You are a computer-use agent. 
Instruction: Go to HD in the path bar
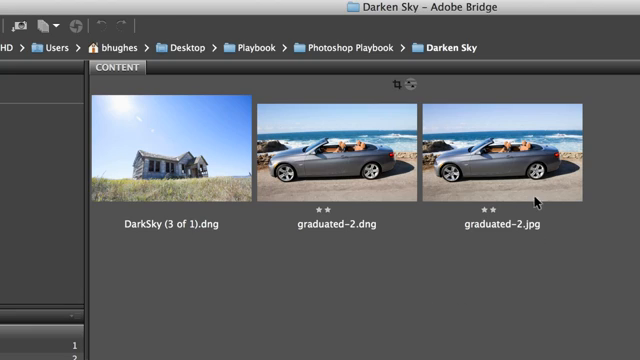point(7,48)
